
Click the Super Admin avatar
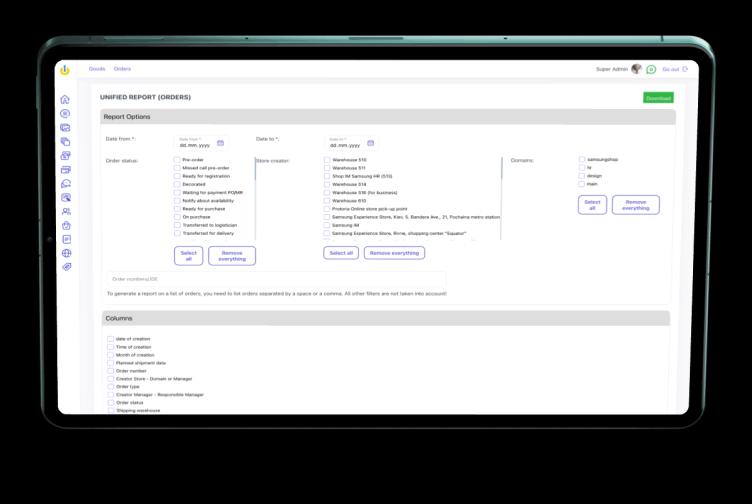[x=636, y=69]
